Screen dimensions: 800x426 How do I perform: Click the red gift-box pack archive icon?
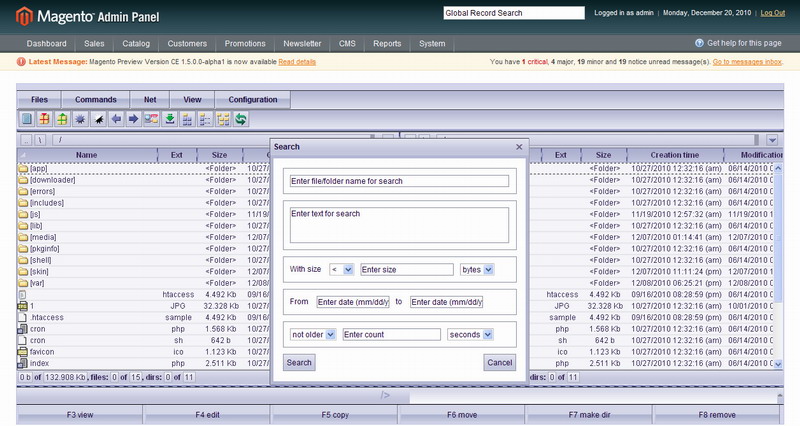(x=45, y=119)
